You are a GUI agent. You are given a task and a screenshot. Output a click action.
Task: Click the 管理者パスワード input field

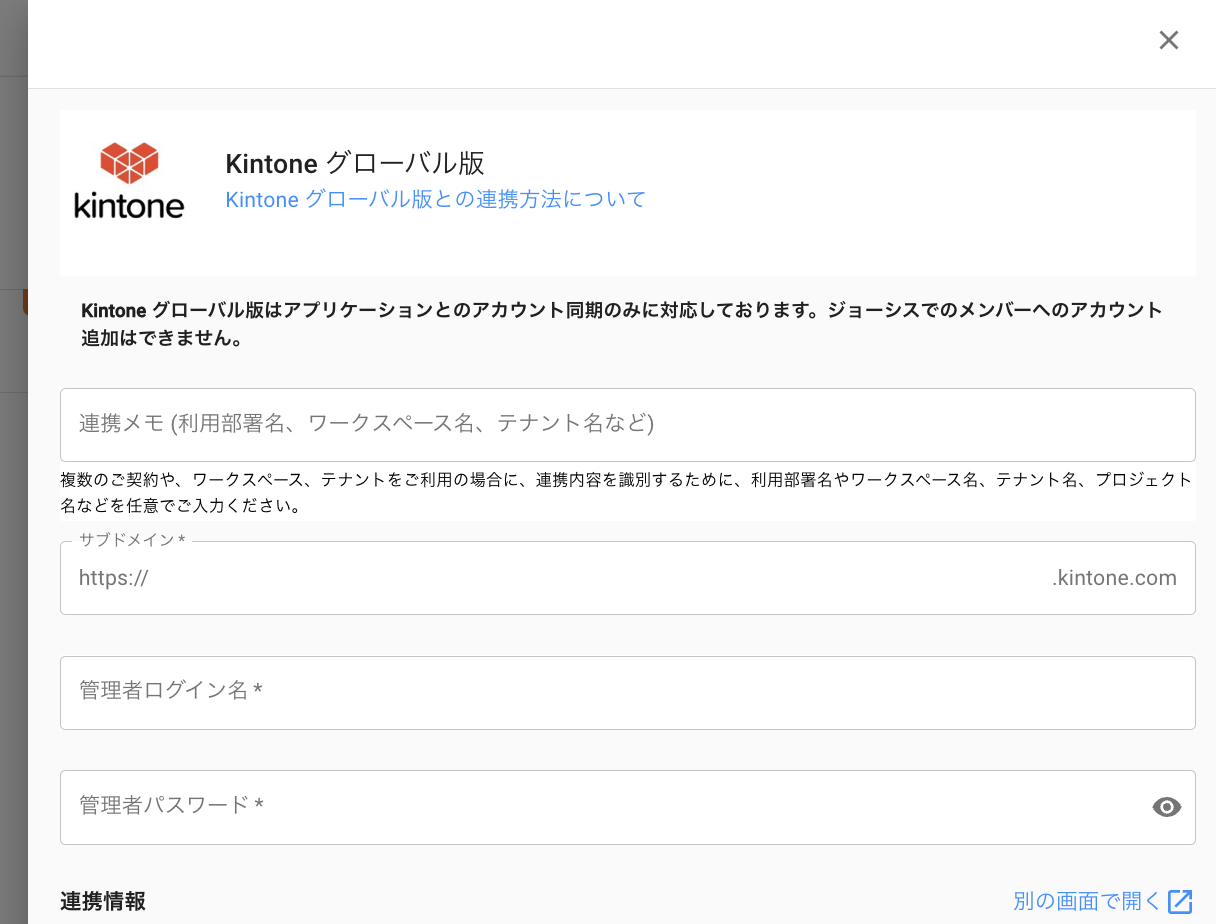click(600, 806)
